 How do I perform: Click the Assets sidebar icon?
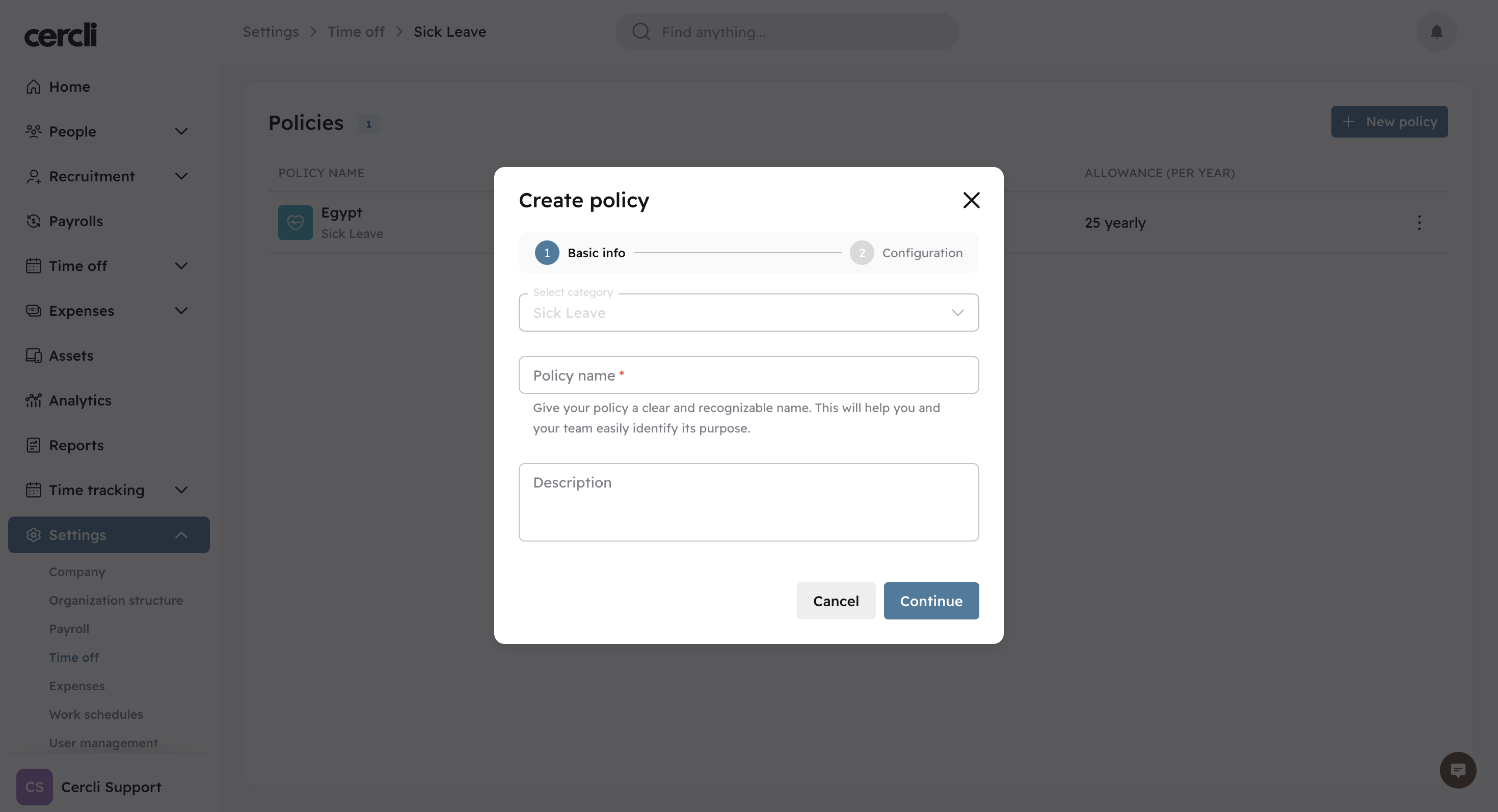pyautogui.click(x=34, y=356)
